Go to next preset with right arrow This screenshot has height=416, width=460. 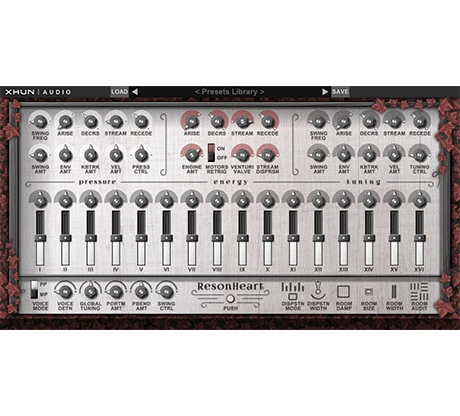coord(325,92)
